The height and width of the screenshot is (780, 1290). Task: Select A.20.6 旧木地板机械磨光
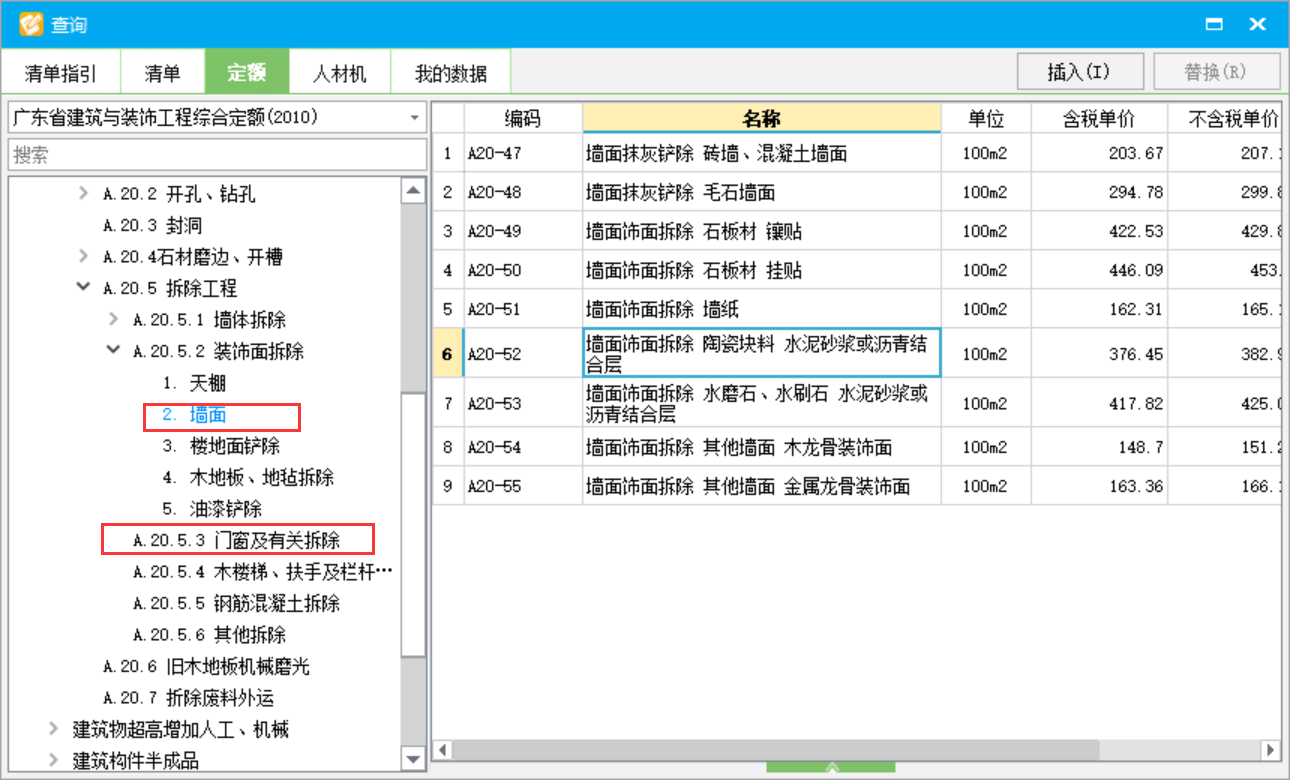(206, 666)
